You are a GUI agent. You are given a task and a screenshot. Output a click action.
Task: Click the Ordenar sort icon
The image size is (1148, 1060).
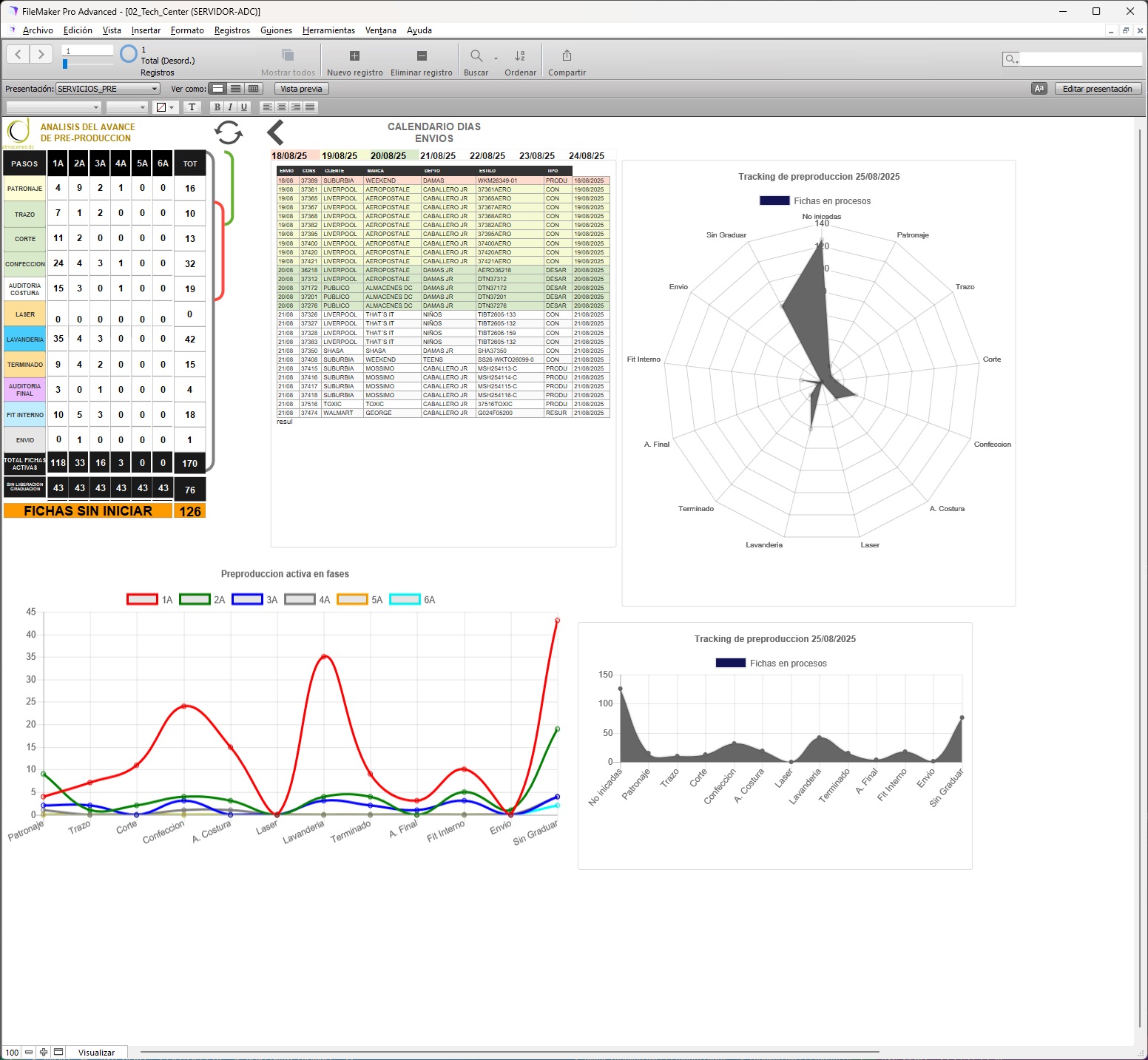tap(520, 56)
